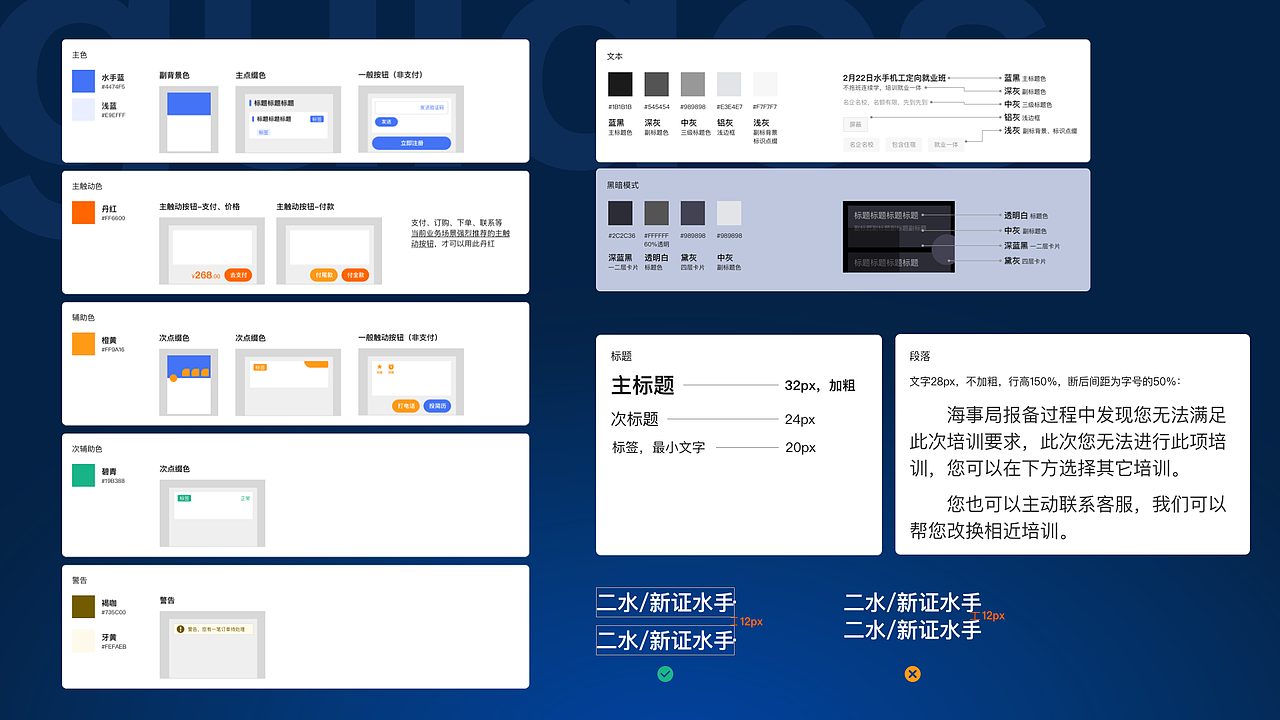Toggle the 包含住宿 tag chip
This screenshot has width=1280, height=720.
[905, 144]
